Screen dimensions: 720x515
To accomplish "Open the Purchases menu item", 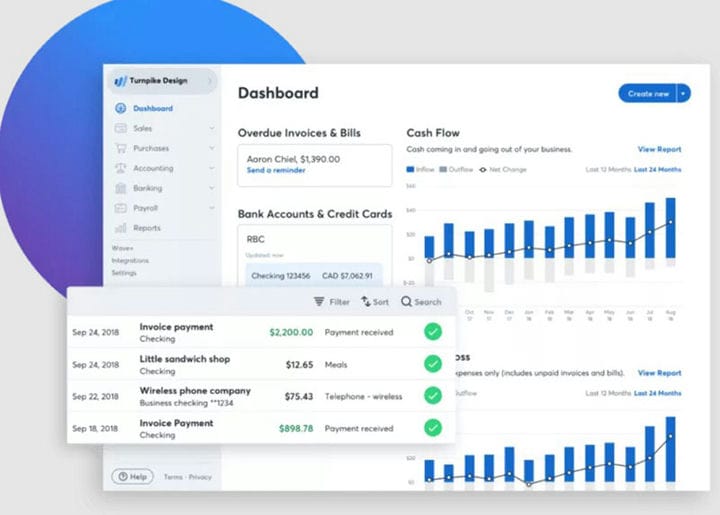I will pos(151,148).
